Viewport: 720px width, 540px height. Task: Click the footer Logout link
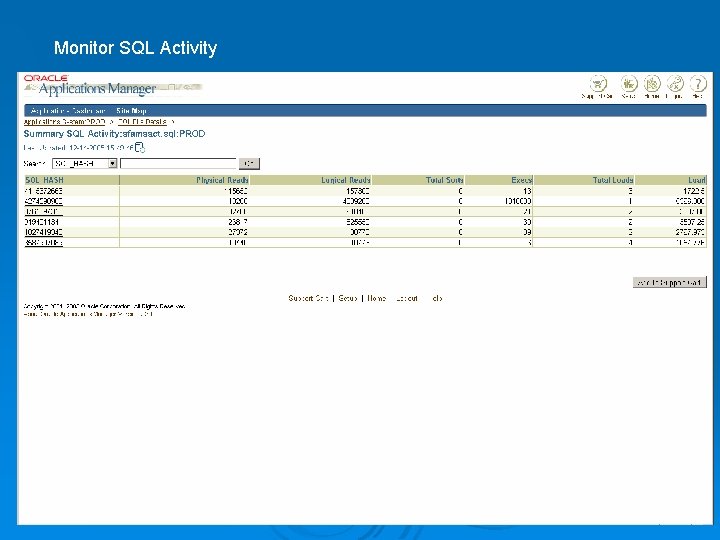click(x=406, y=298)
